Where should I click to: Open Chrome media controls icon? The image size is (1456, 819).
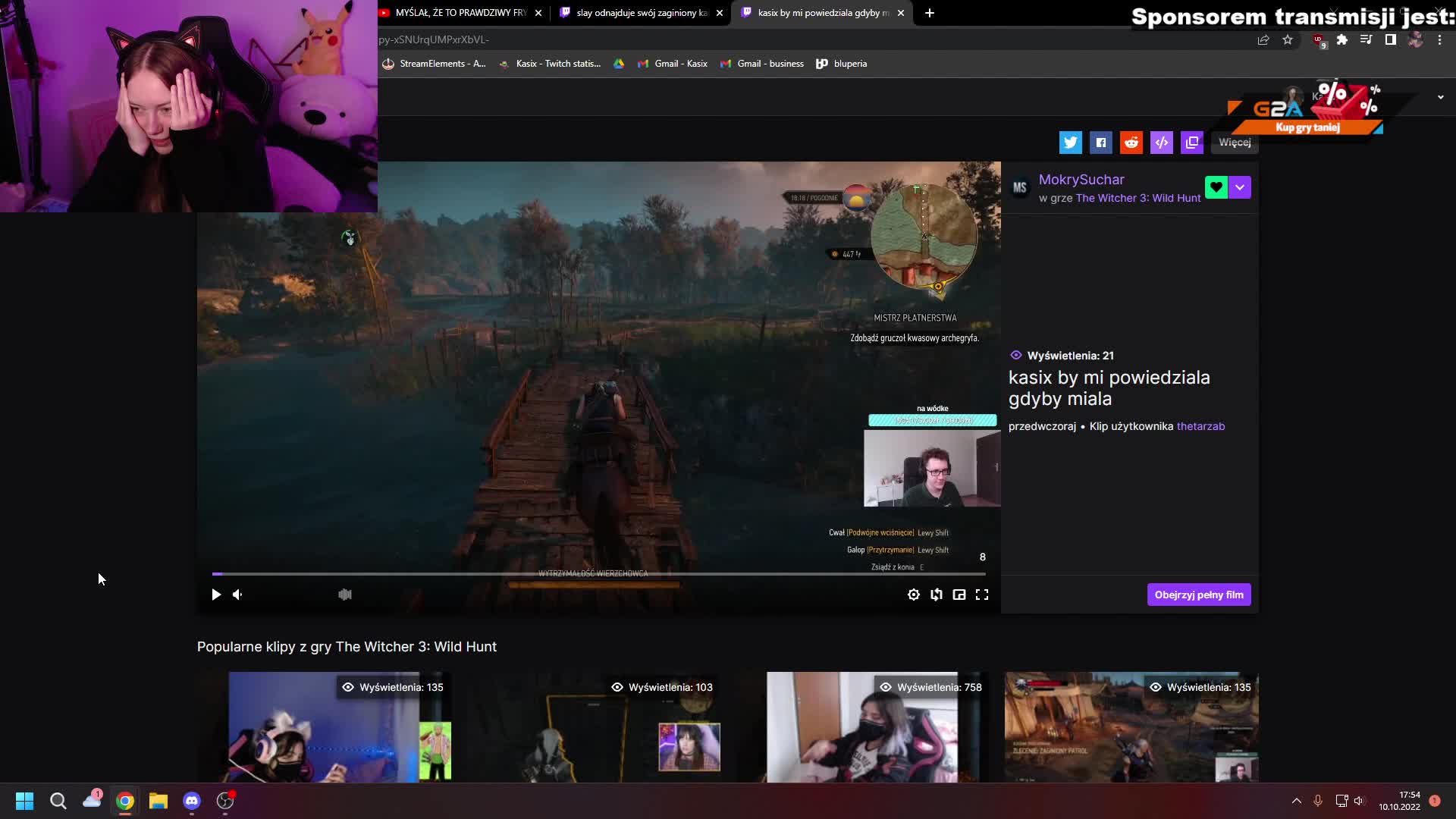coord(1367,39)
